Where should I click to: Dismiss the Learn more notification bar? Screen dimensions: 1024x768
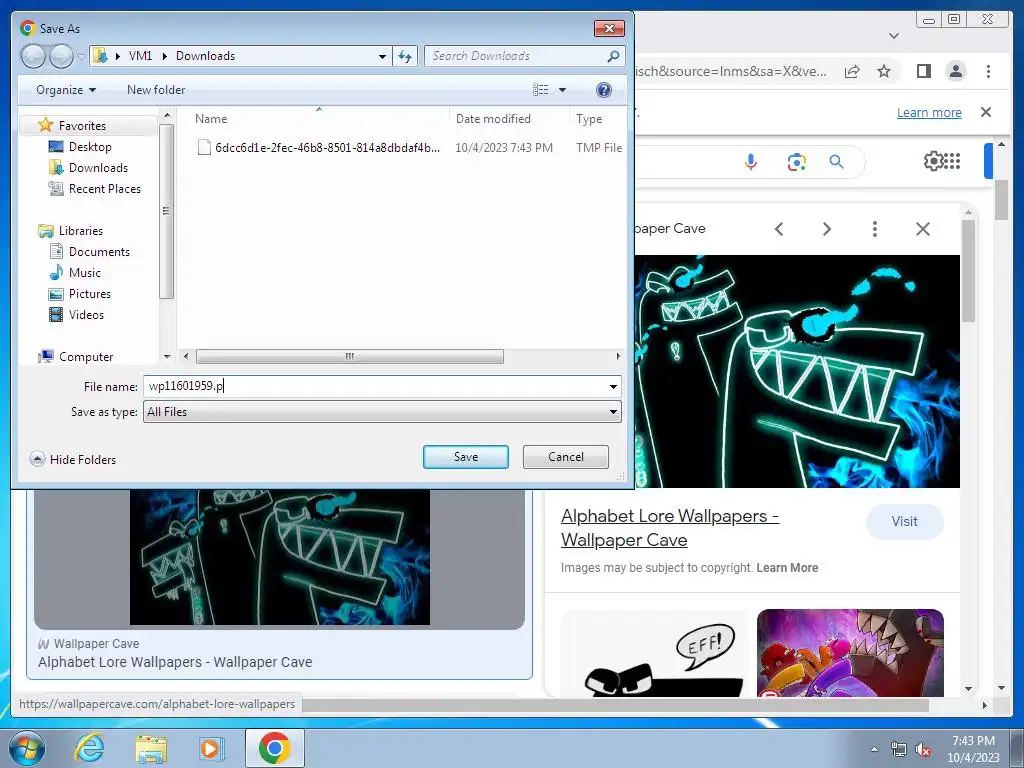click(986, 112)
